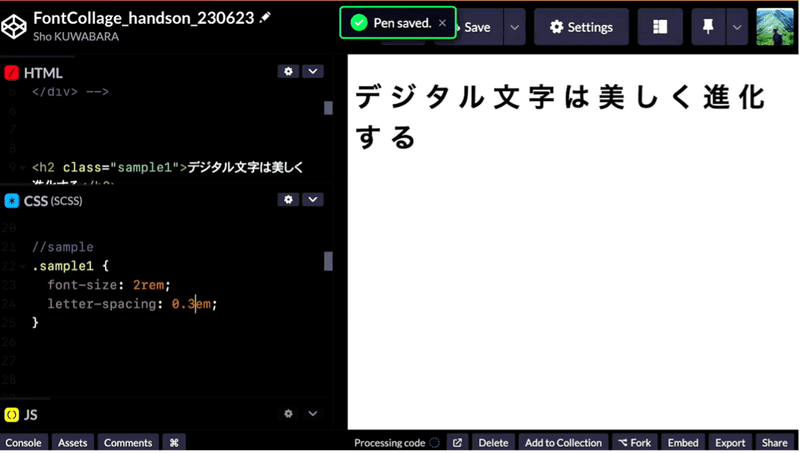Click author name Sho KUWABARA
This screenshot has width=800, height=453.
click(x=76, y=37)
